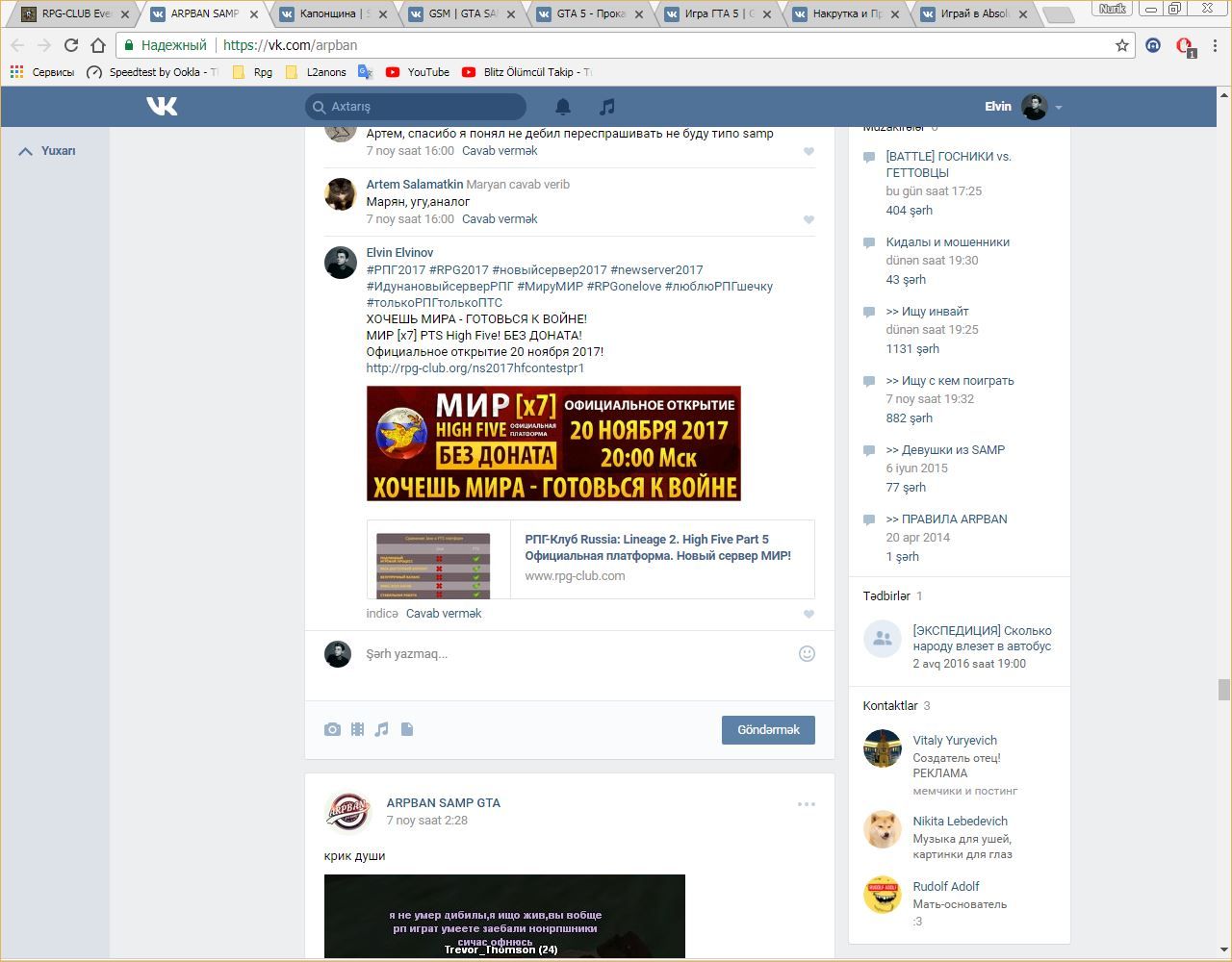This screenshot has height=962, width=1232.
Task: Attach audio with music note icon
Action: pyautogui.click(x=382, y=729)
